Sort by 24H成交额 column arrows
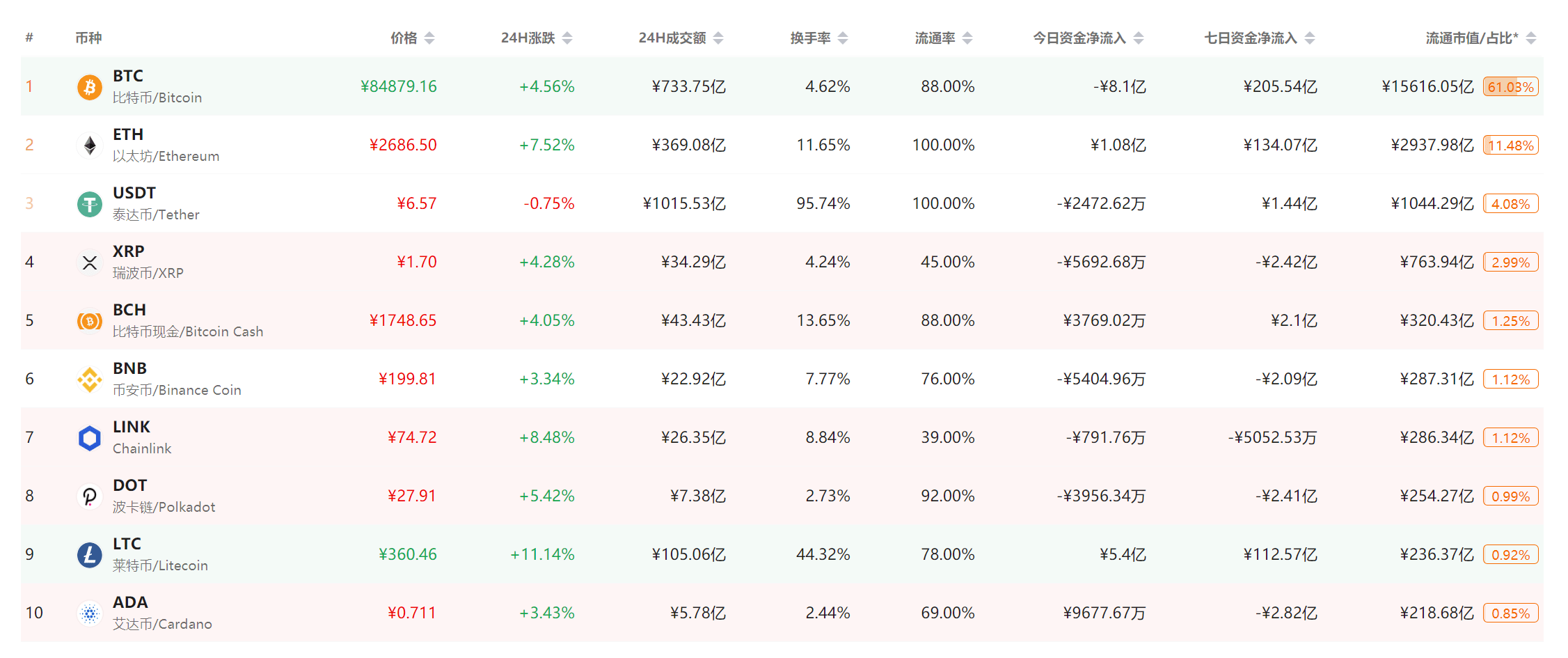The width and height of the screenshot is (1568, 658). 718,38
